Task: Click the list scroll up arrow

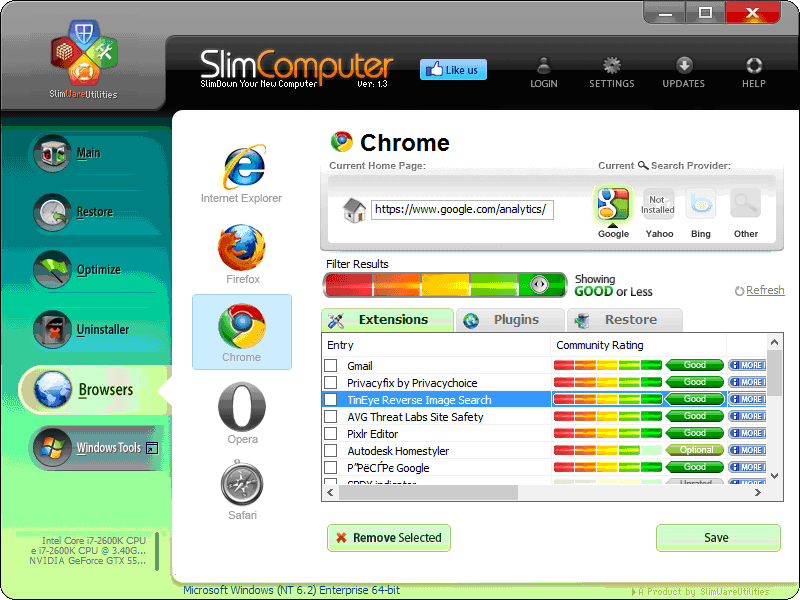Action: click(x=774, y=342)
